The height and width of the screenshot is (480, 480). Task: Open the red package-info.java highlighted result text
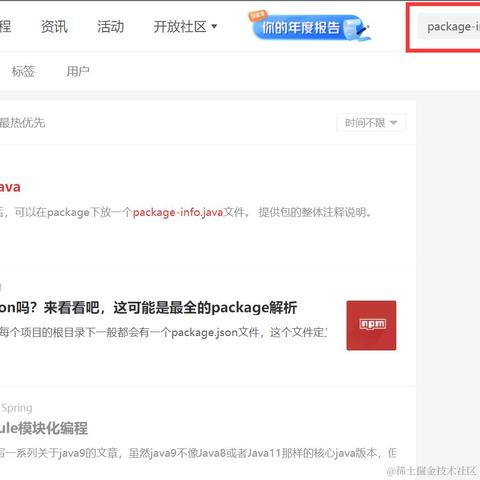pos(178,212)
